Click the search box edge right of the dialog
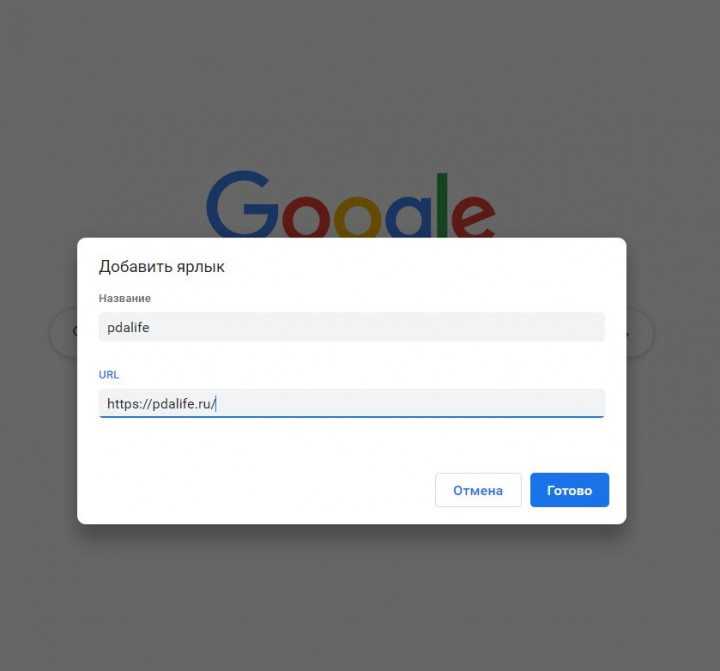 pos(640,333)
